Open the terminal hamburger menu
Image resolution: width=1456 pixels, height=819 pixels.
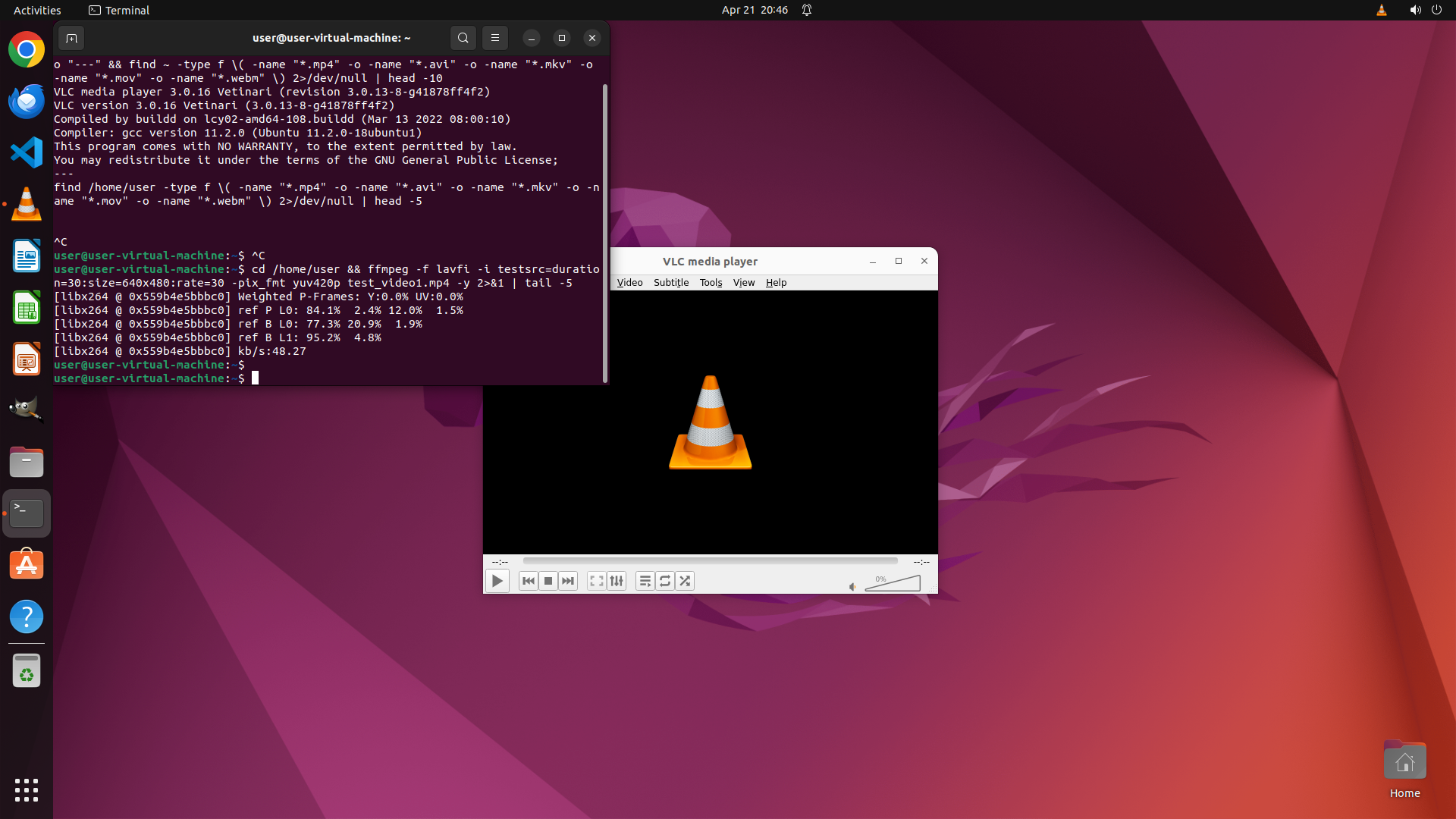click(x=495, y=38)
